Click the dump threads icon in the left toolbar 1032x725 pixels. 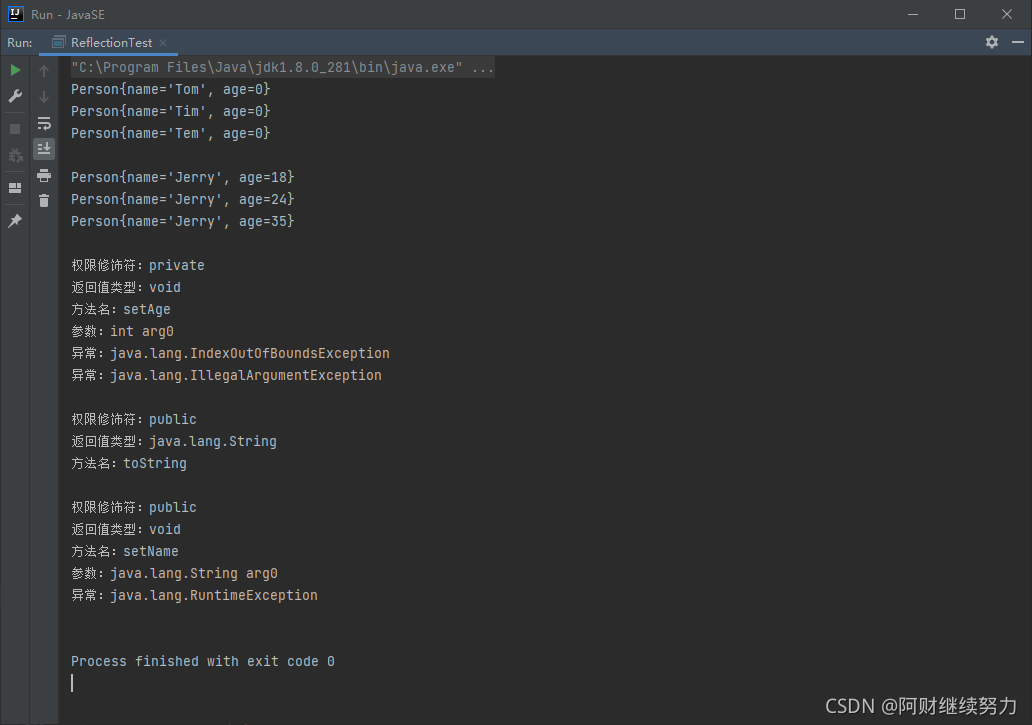point(15,155)
